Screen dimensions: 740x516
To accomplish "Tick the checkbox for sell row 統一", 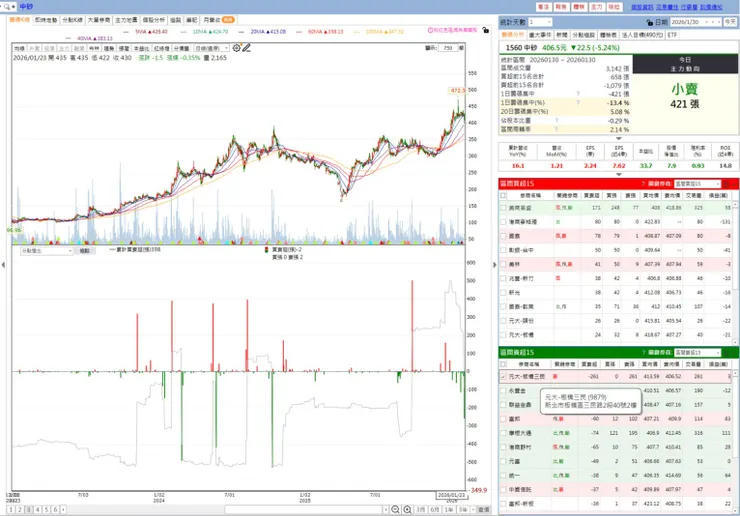I will (x=504, y=475).
